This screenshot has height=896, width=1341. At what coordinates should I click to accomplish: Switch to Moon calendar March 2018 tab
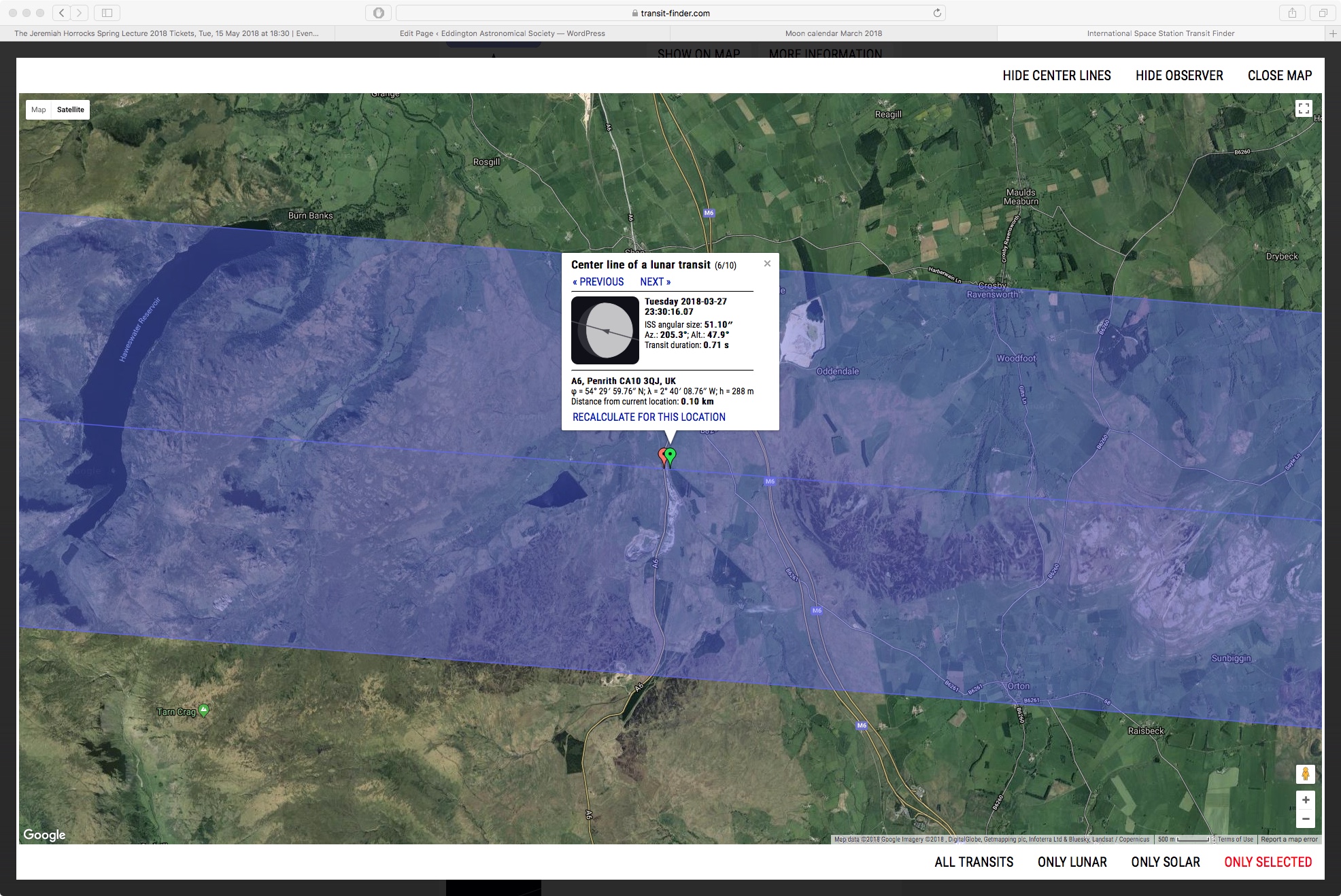pos(833,33)
